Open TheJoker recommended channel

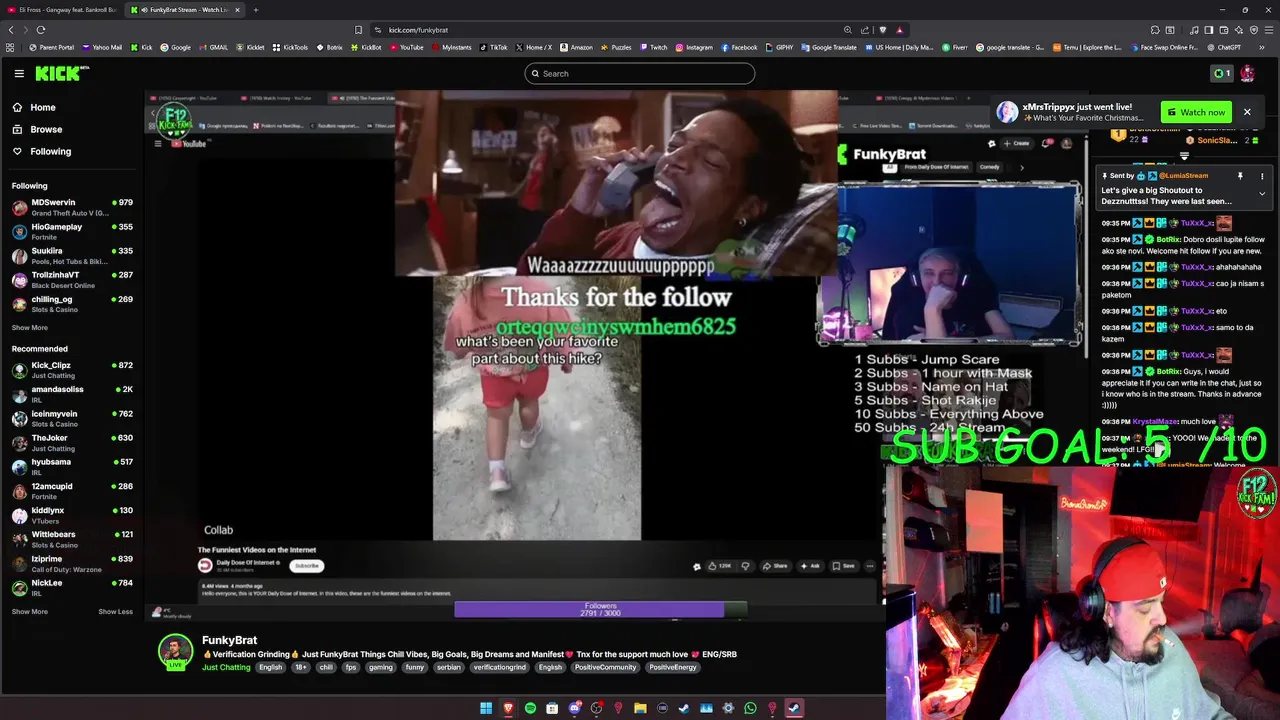(71, 442)
